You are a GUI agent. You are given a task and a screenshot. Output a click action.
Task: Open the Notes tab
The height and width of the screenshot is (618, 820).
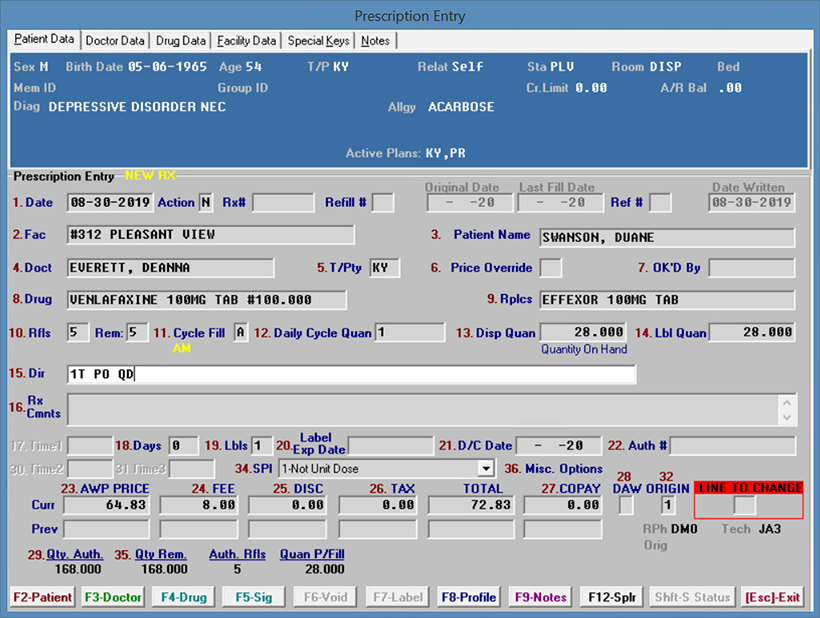(376, 41)
